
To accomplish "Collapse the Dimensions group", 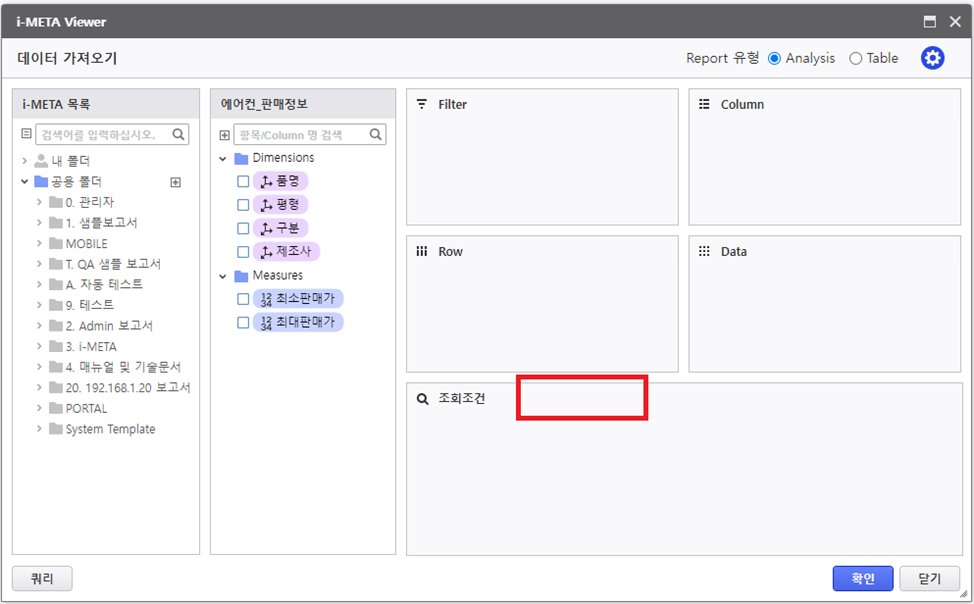I will click(223, 158).
